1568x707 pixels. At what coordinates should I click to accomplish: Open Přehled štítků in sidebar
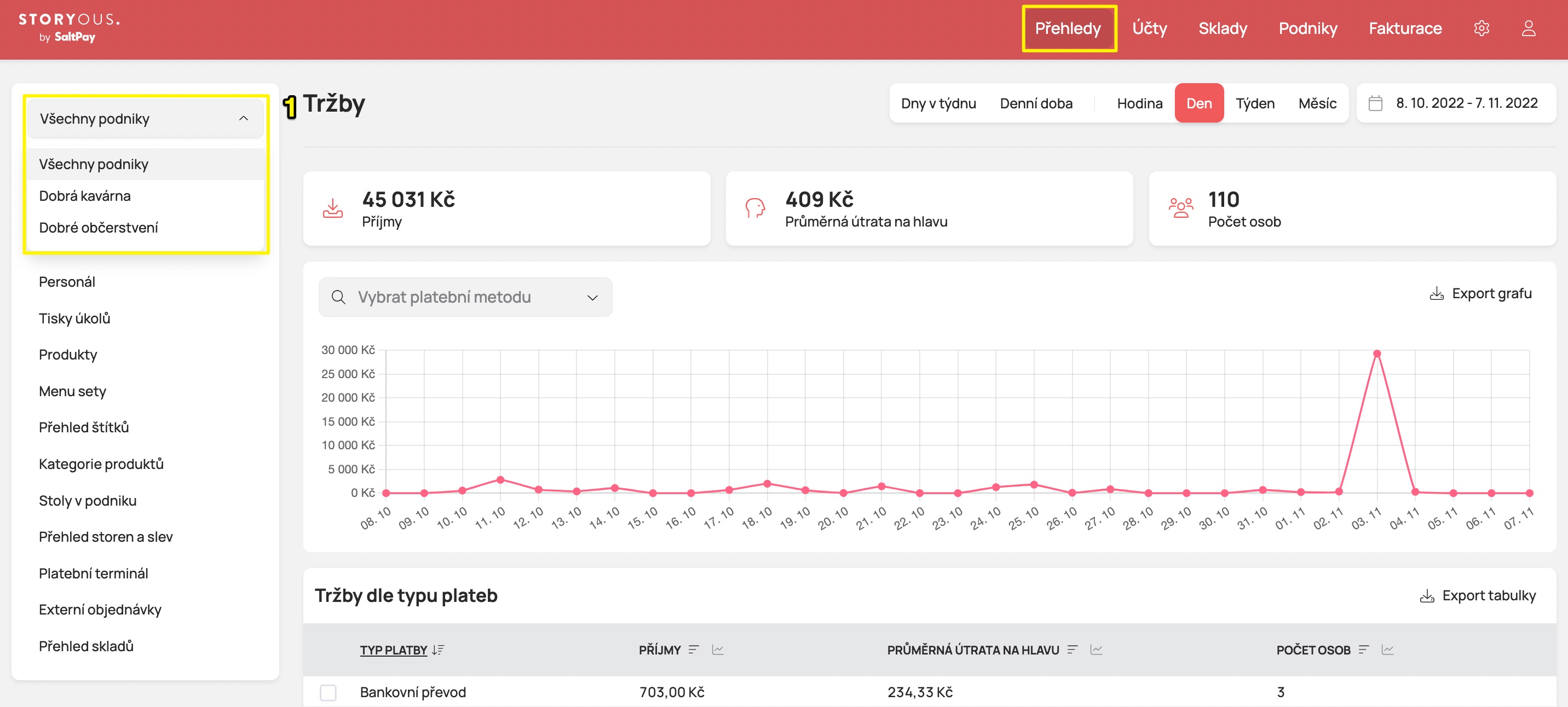tap(84, 427)
